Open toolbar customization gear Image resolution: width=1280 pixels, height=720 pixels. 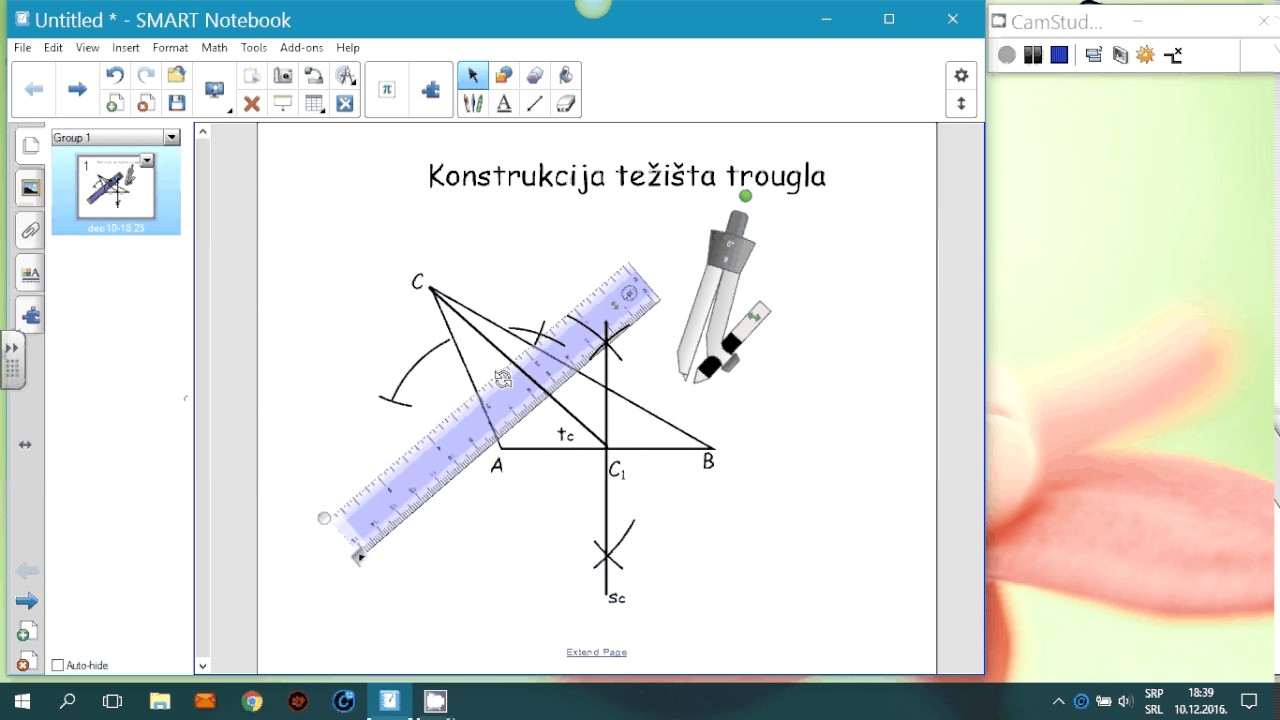[x=961, y=75]
